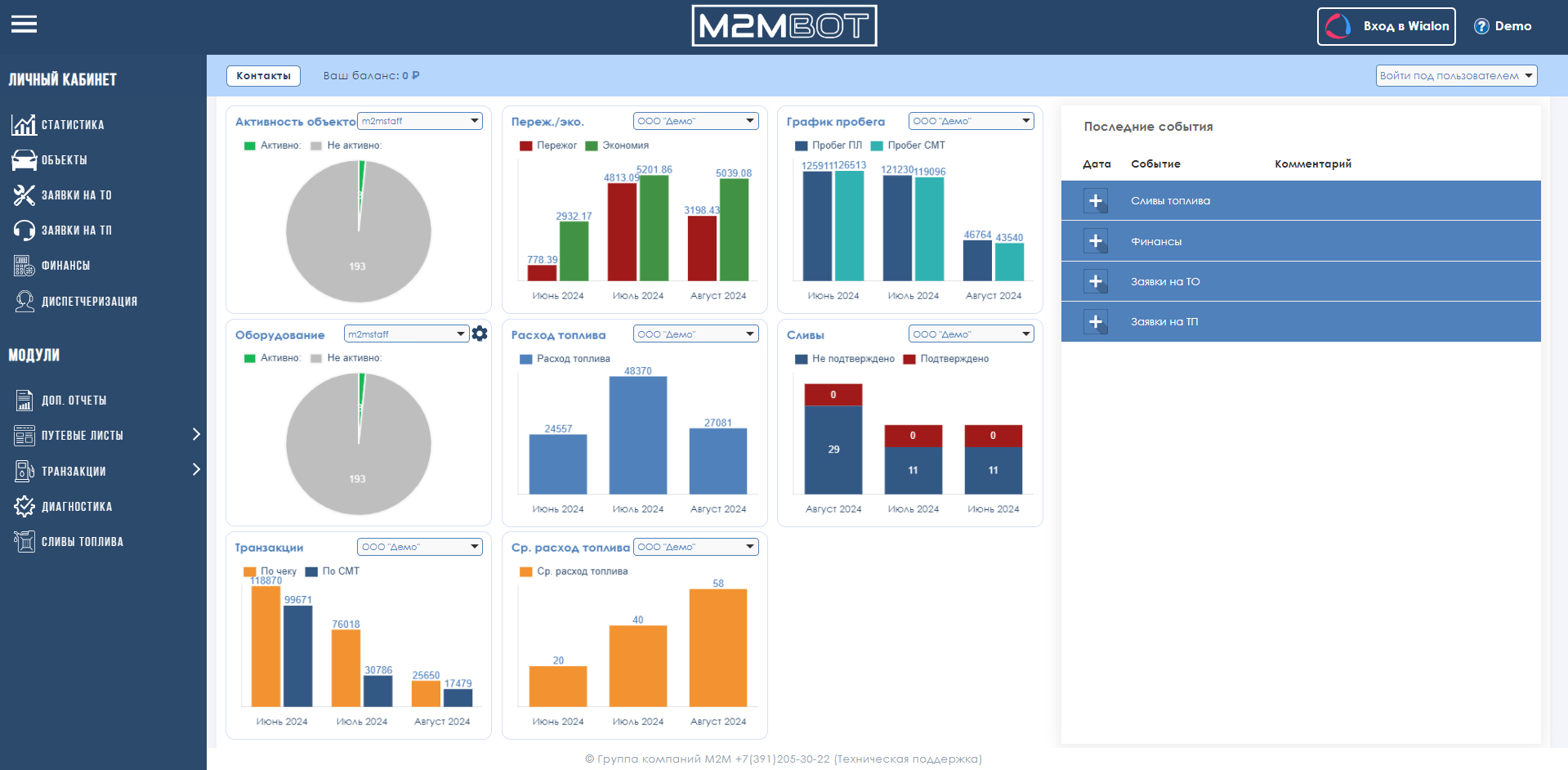Click the Июль 2024 fuel consumption bar
Viewport: 1568px width, 770px height.
pos(637,435)
